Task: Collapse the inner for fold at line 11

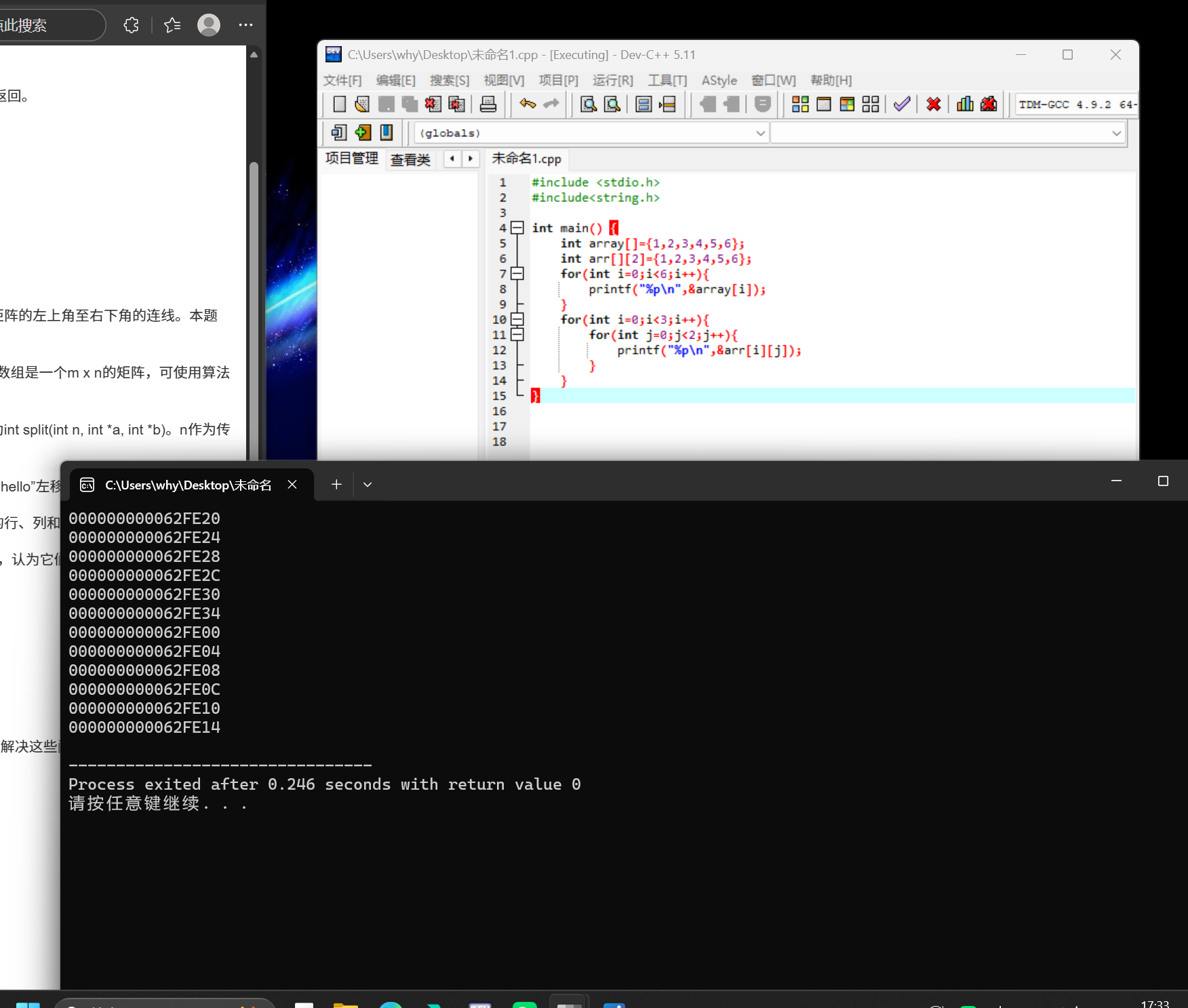Action: click(x=517, y=335)
